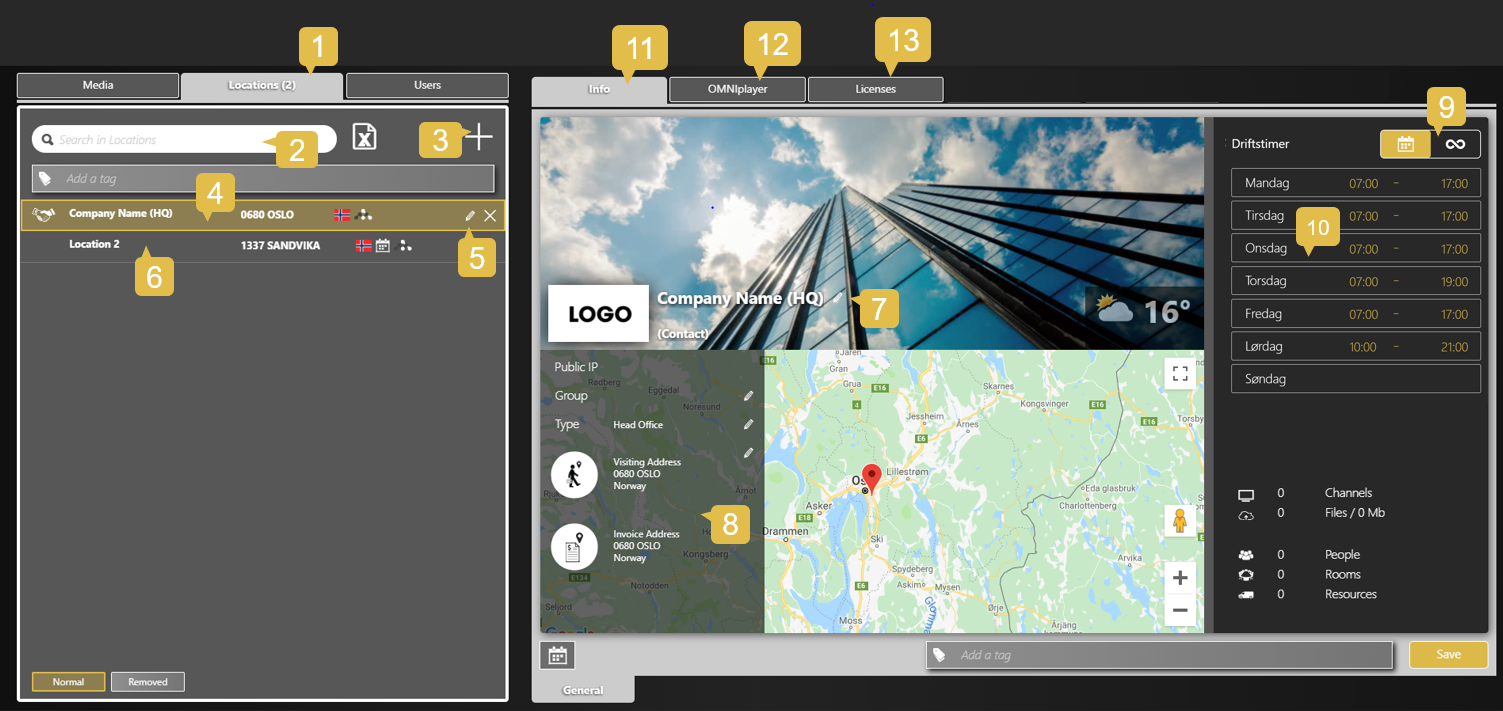
Task: Show Normal locations filter
Action: point(68,682)
